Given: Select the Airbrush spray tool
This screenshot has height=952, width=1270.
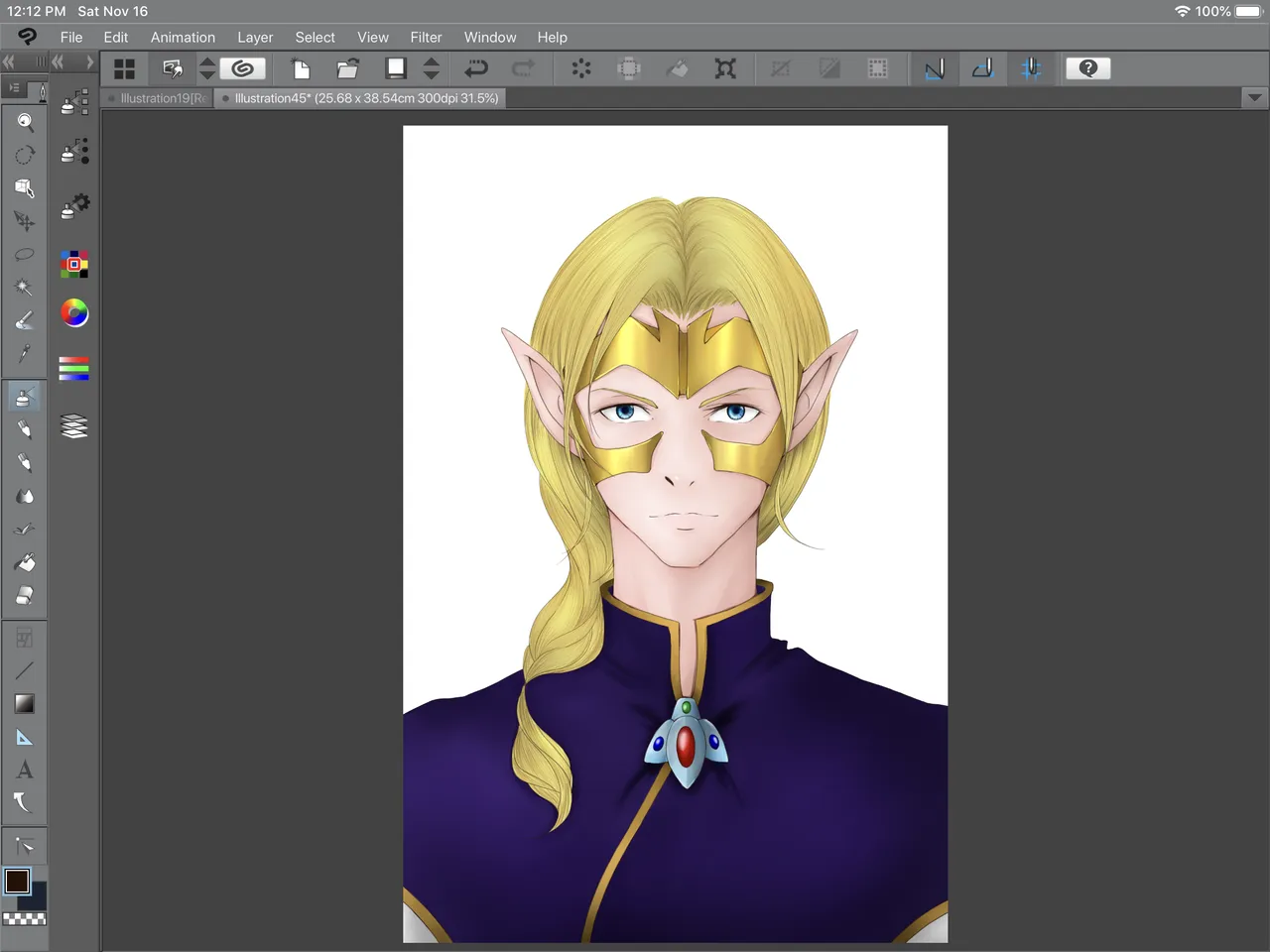Looking at the screenshot, I should pos(25,397).
